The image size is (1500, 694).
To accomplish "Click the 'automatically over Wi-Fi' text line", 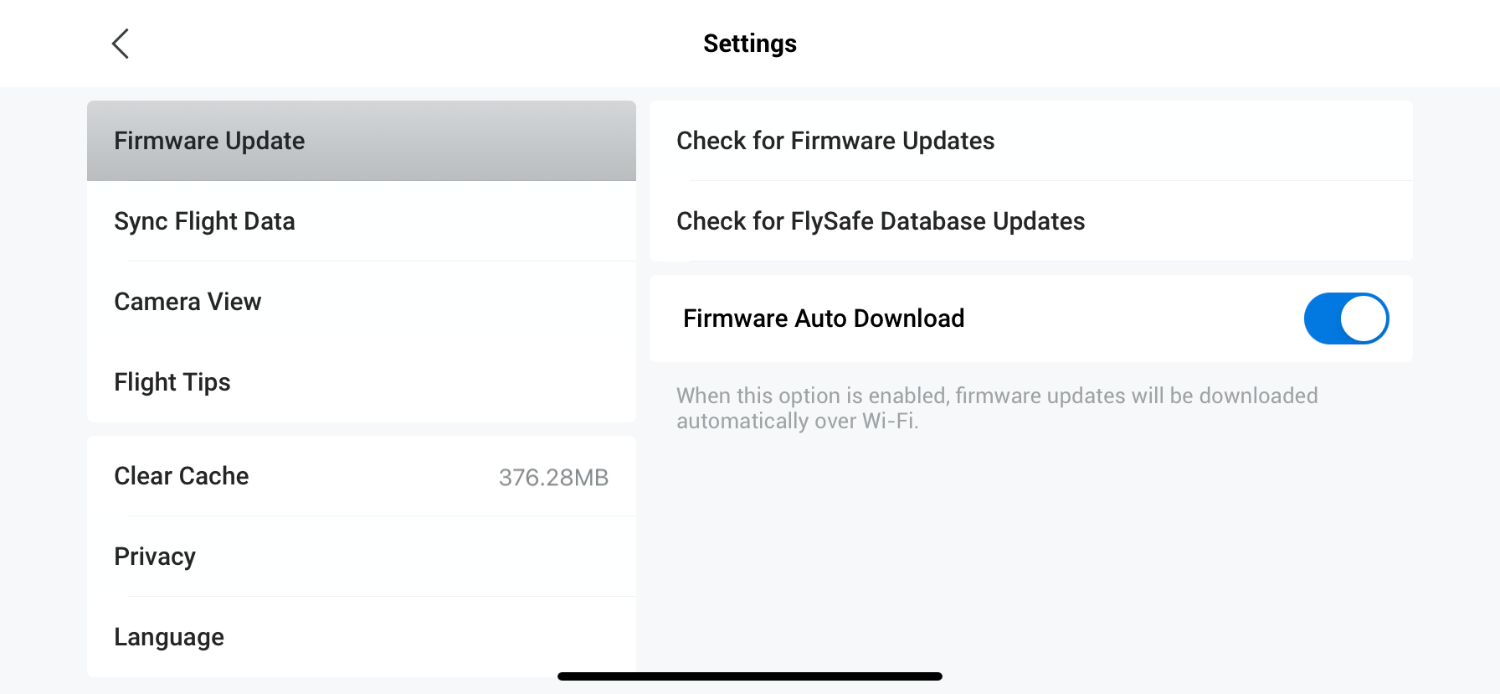I will coord(797,421).
